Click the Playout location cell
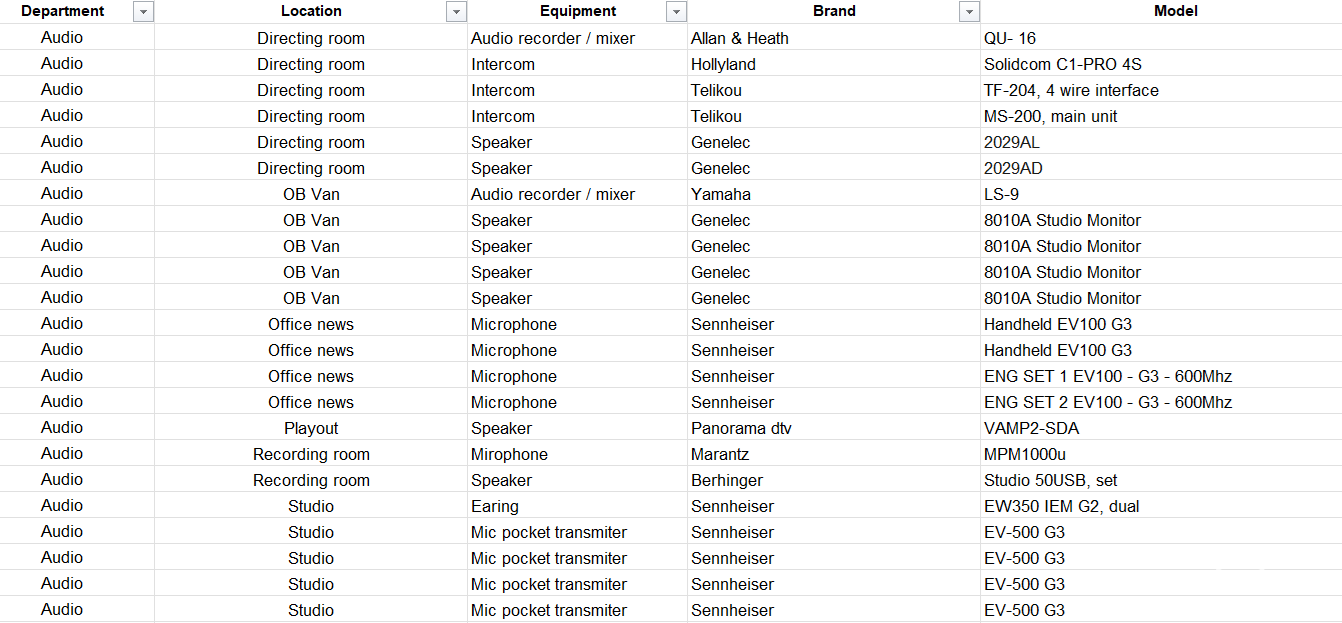The width and height of the screenshot is (1342, 623). (311, 428)
